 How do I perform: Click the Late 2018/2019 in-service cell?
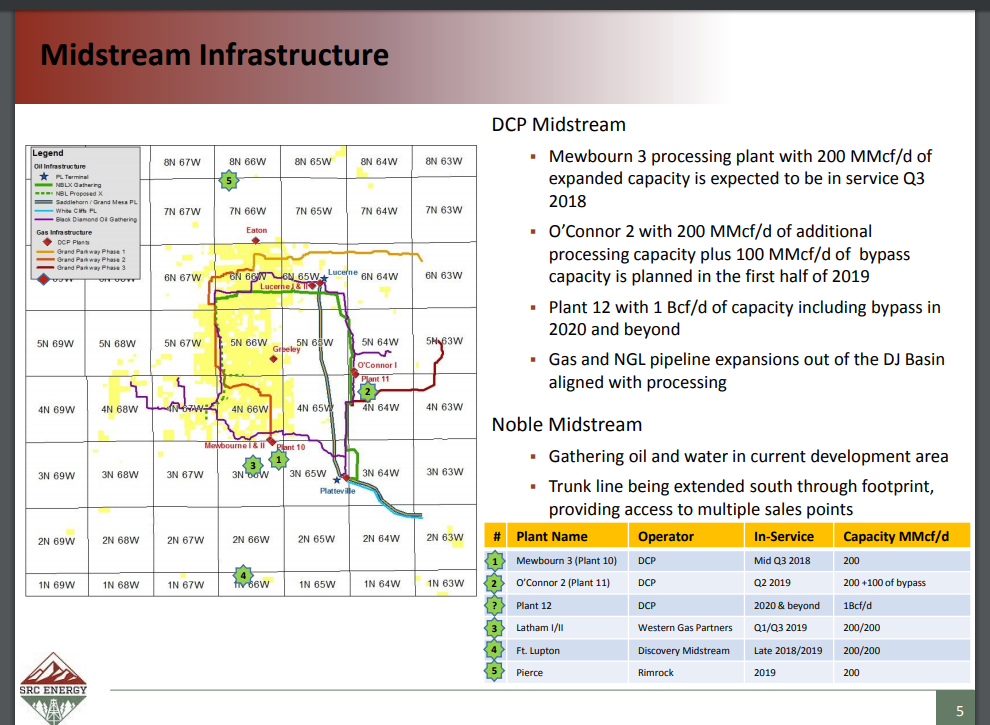[x=788, y=650]
